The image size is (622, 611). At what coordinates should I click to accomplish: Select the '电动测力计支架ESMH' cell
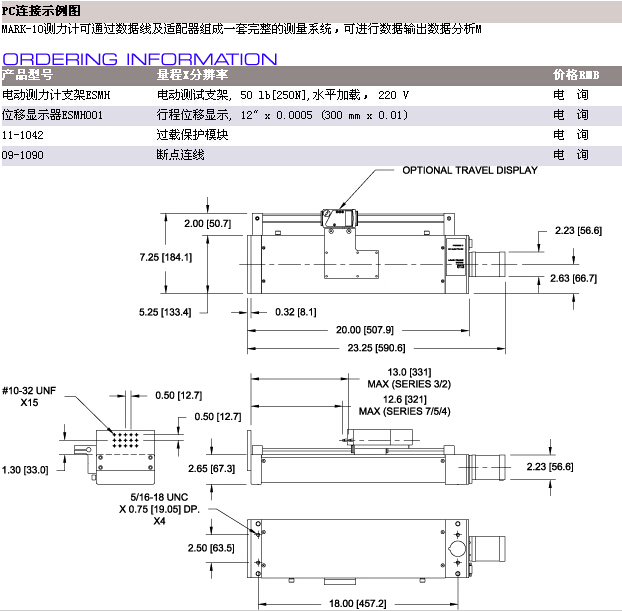point(56,95)
